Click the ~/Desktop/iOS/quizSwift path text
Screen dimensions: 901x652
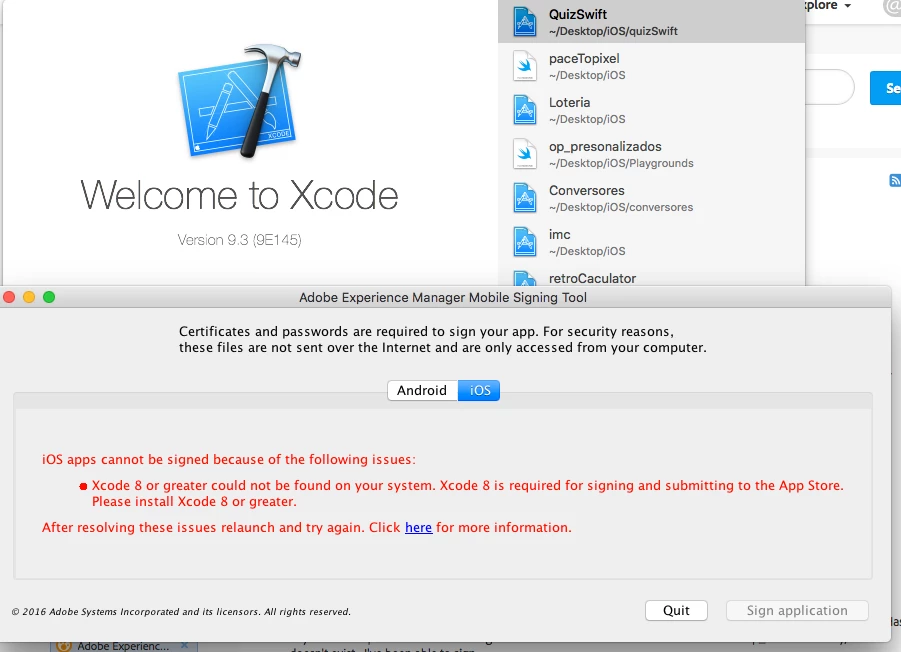point(613,31)
